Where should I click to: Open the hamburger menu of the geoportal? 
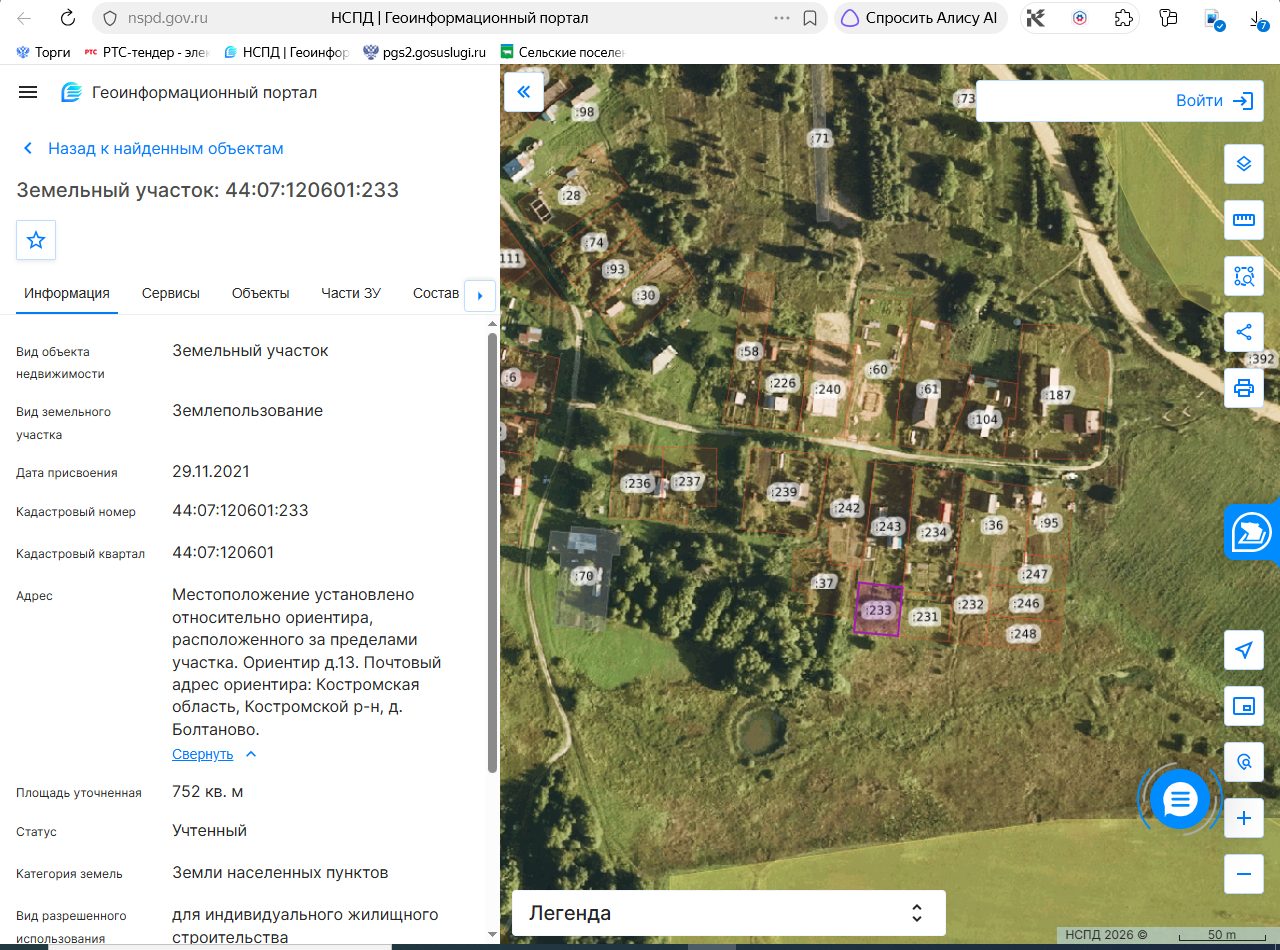pyautogui.click(x=28, y=92)
